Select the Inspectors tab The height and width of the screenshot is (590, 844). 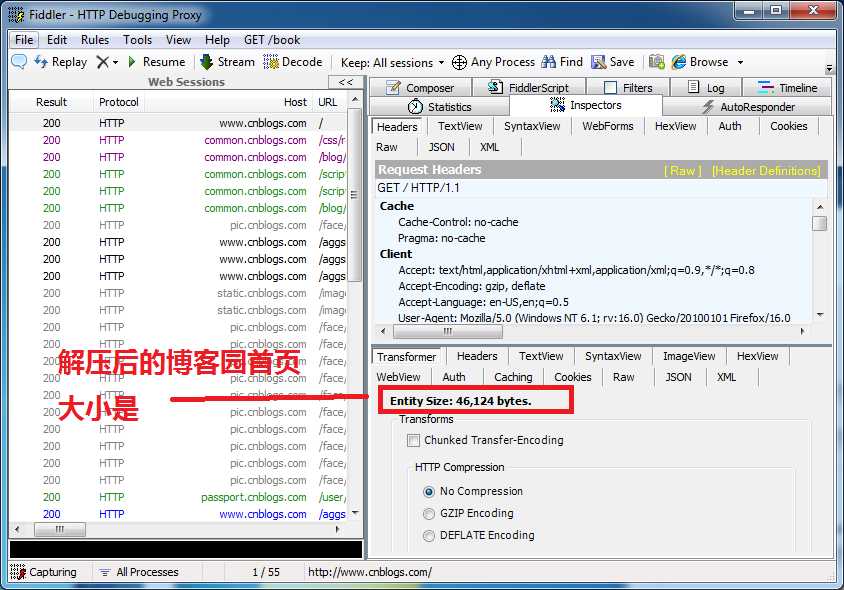coord(585,105)
